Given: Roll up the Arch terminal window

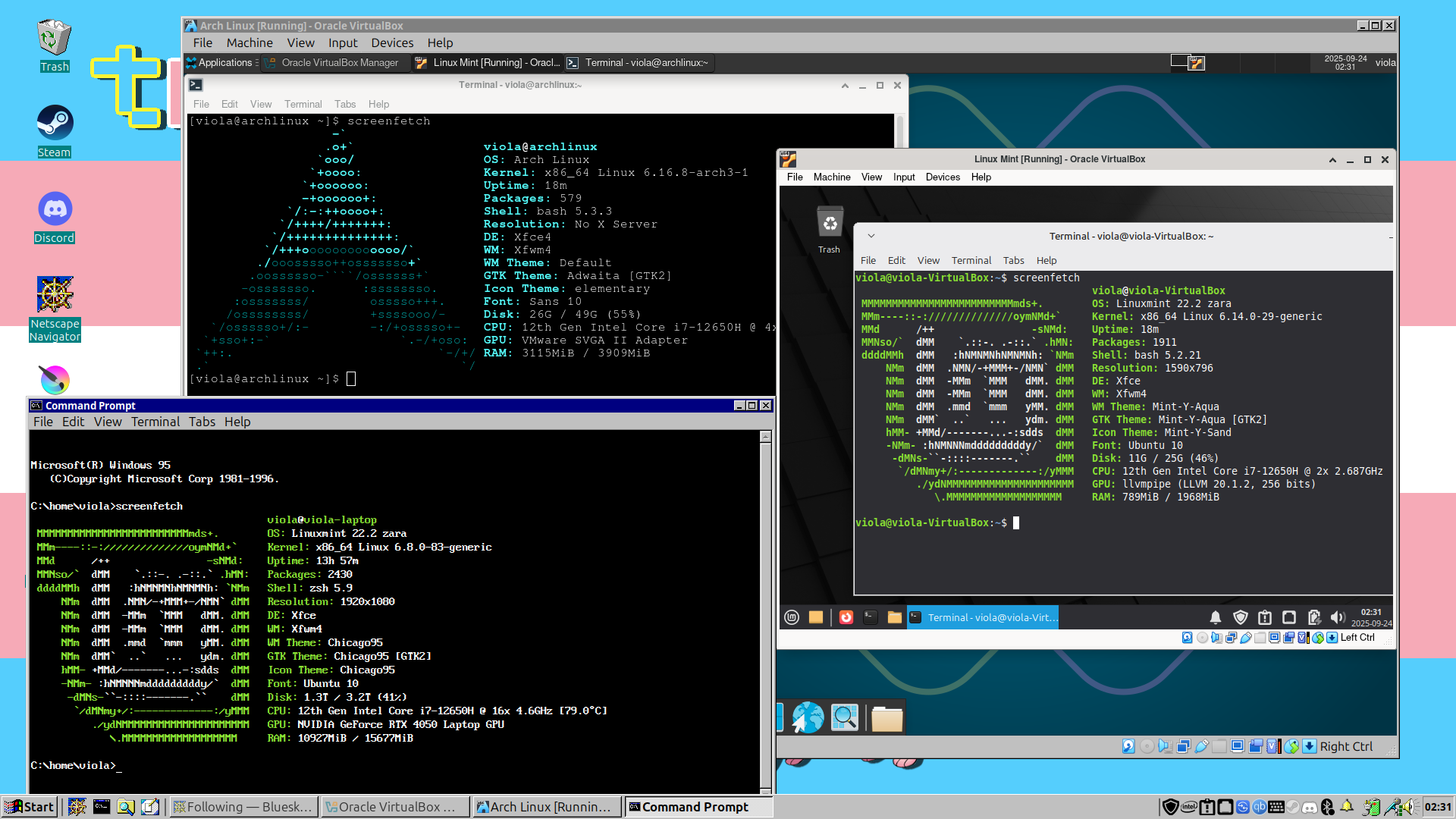Looking at the screenshot, I should point(845,85).
